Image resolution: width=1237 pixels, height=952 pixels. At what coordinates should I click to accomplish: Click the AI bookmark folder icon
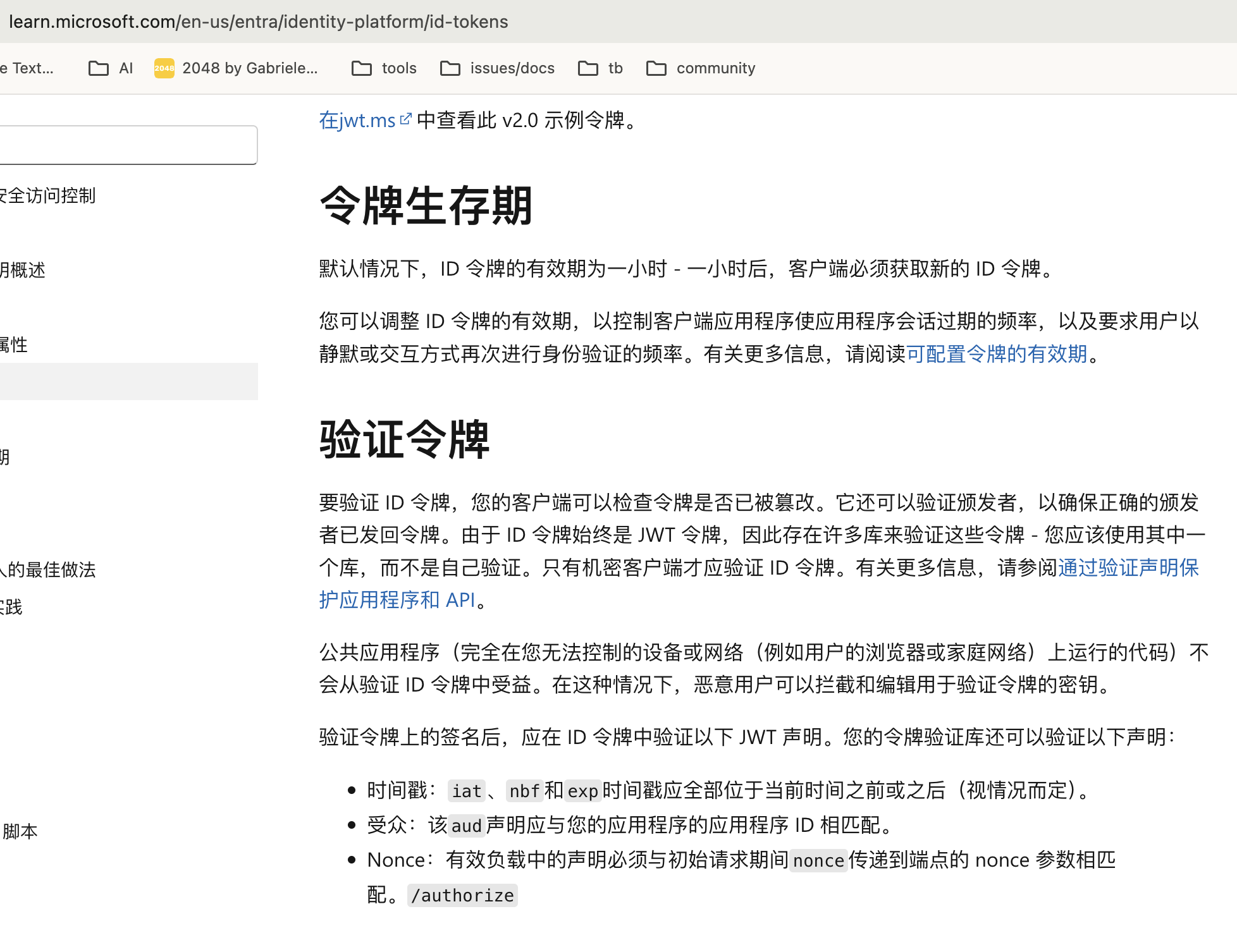coord(99,68)
